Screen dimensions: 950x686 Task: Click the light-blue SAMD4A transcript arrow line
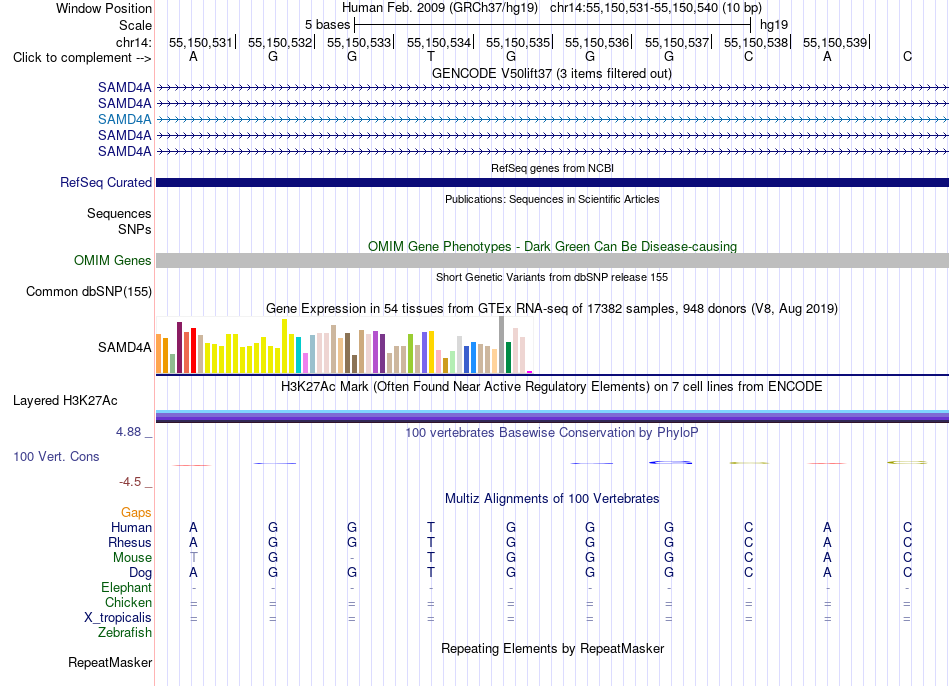(x=552, y=119)
